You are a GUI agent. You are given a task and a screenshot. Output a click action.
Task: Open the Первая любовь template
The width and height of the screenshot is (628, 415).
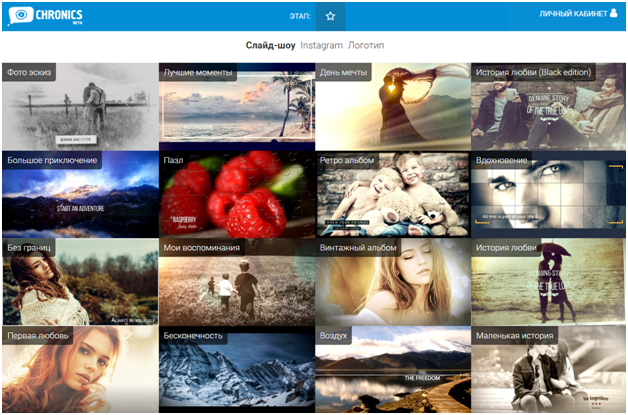pos(80,369)
